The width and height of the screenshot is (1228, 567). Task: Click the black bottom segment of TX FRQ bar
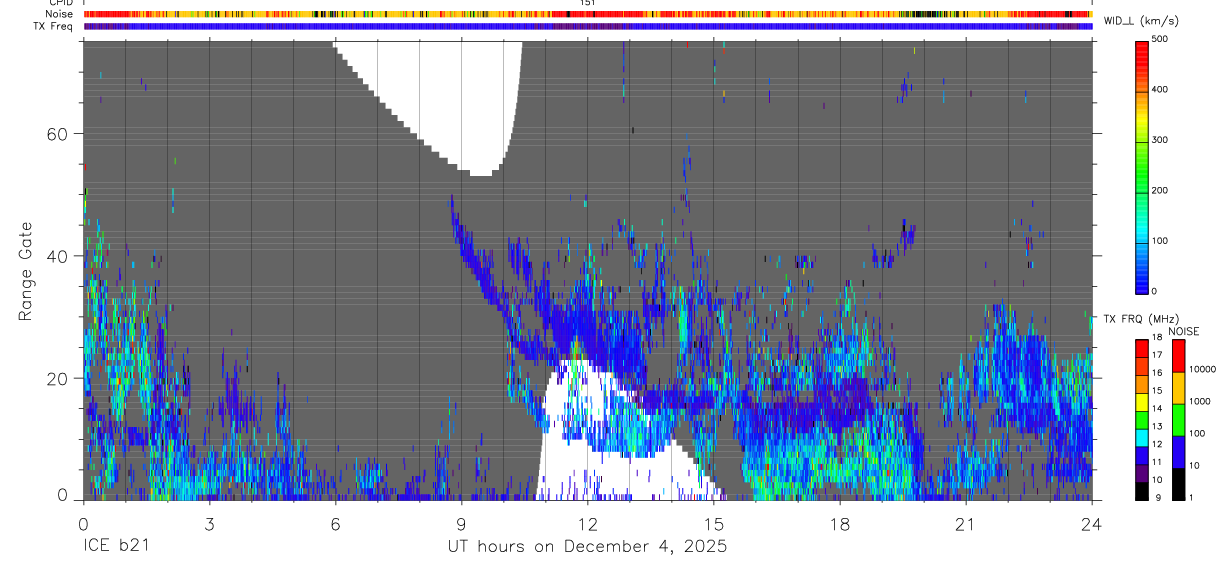[x=1142, y=490]
